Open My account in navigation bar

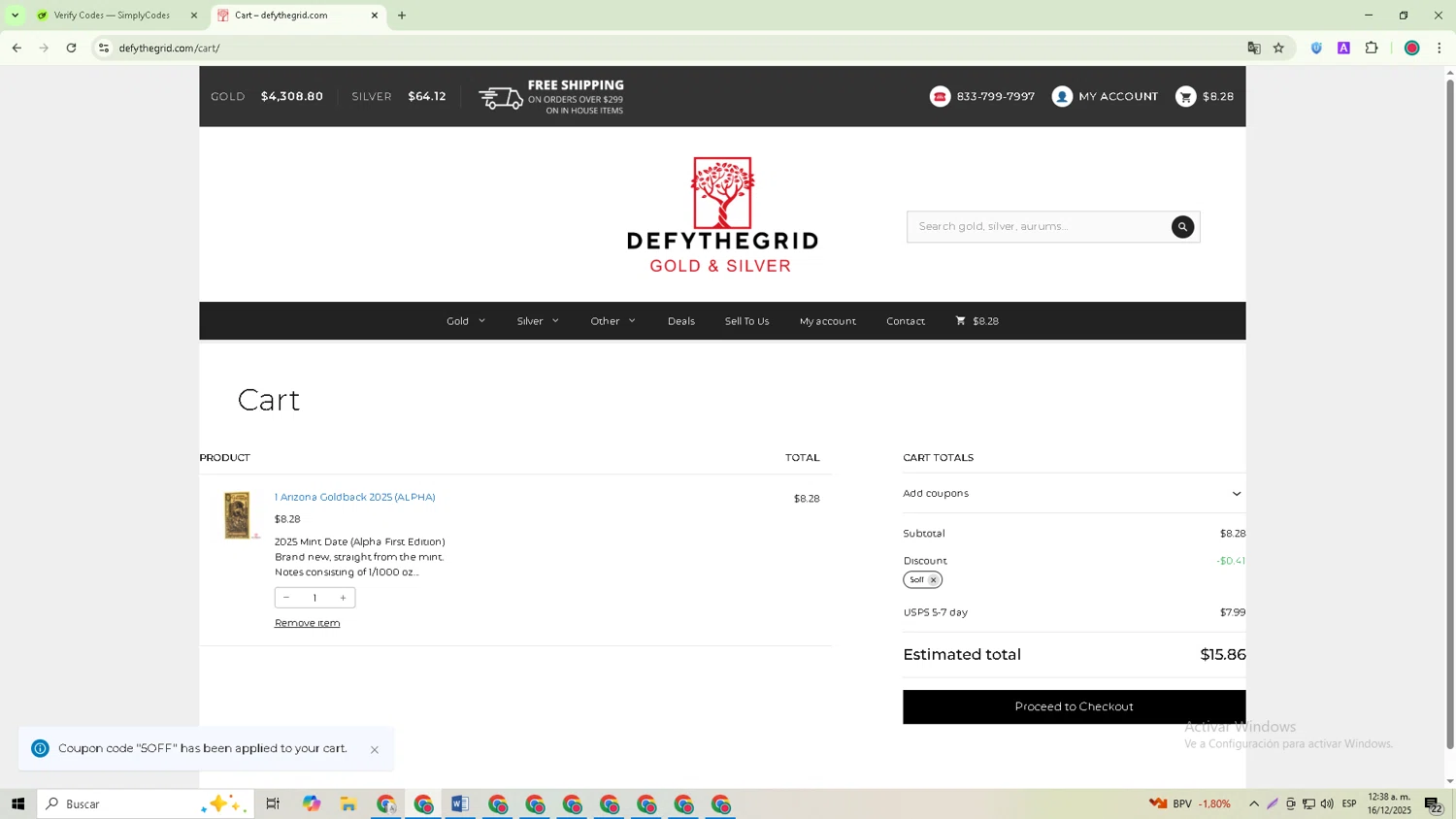click(827, 321)
